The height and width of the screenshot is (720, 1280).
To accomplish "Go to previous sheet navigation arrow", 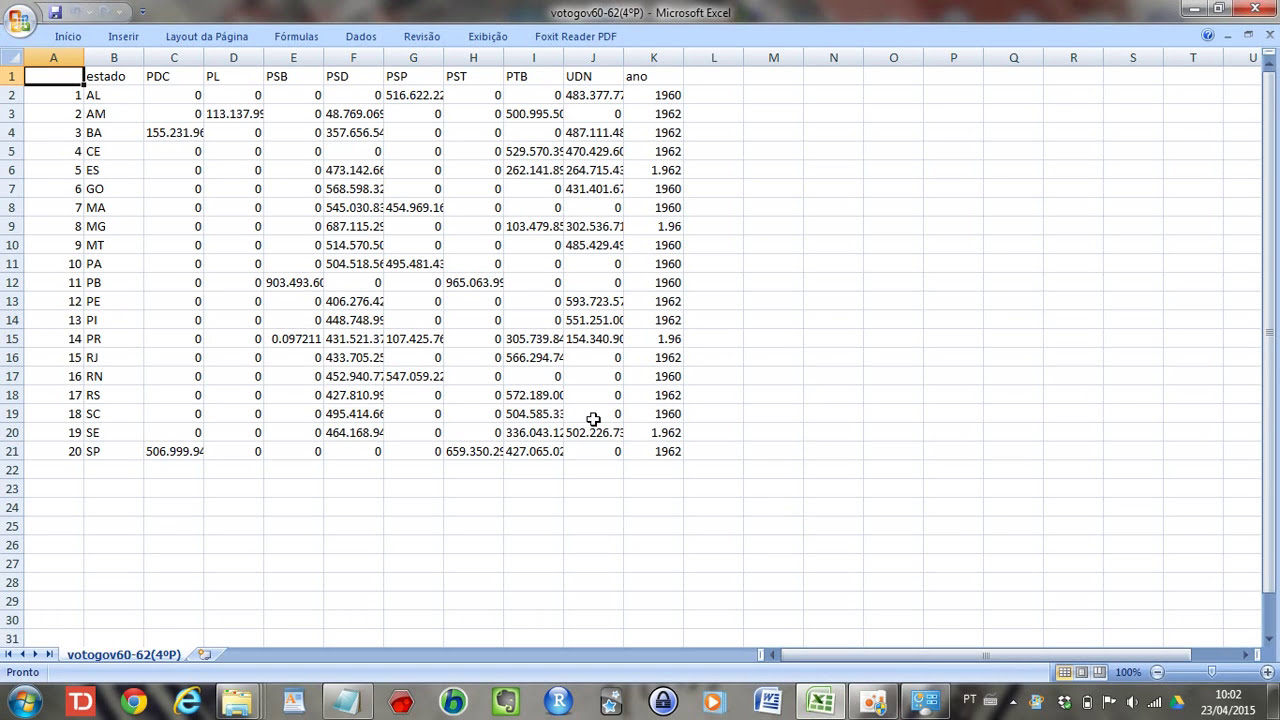I will coord(22,655).
